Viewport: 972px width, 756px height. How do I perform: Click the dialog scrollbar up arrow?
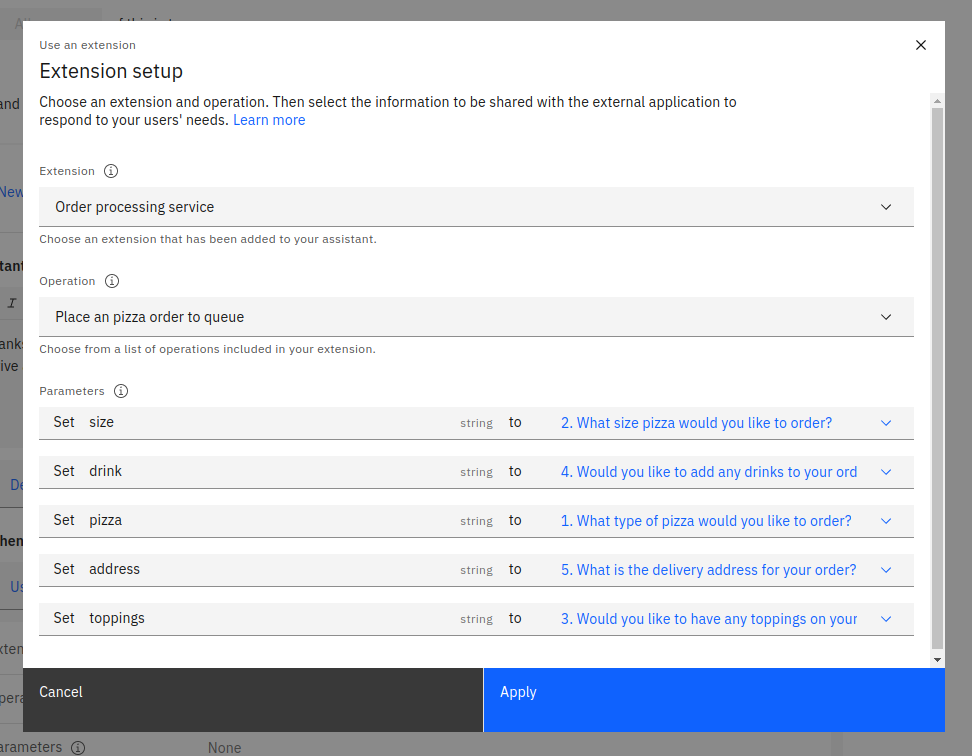point(937,100)
